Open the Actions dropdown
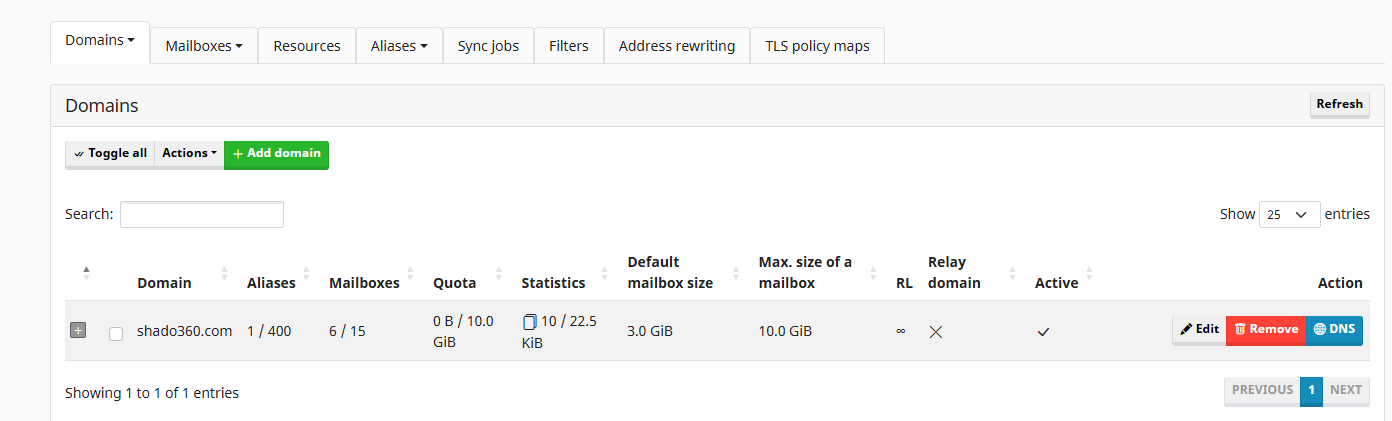This screenshot has width=1392, height=421. pos(190,154)
